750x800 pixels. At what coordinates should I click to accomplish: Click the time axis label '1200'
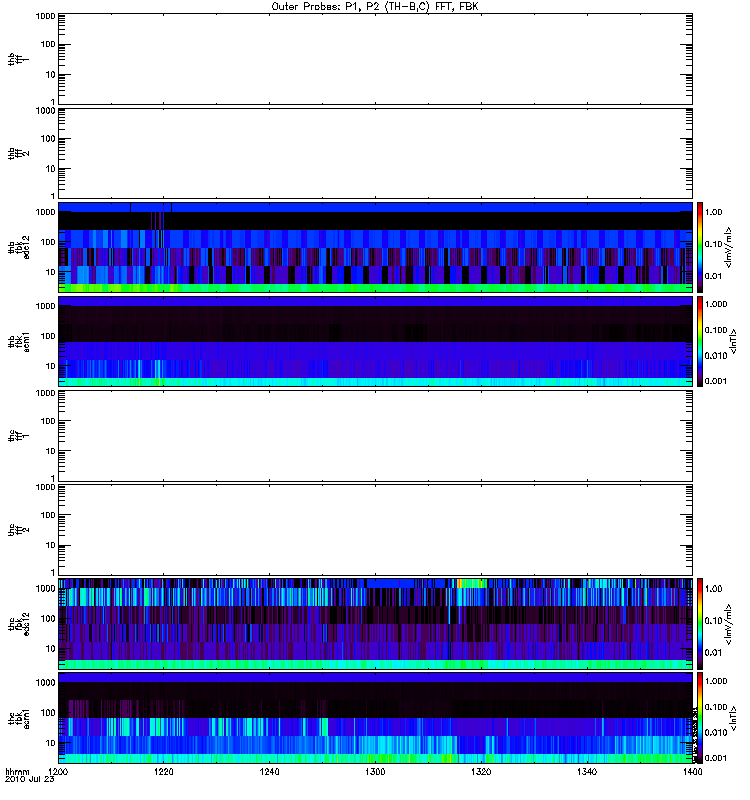pyautogui.click(x=58, y=771)
